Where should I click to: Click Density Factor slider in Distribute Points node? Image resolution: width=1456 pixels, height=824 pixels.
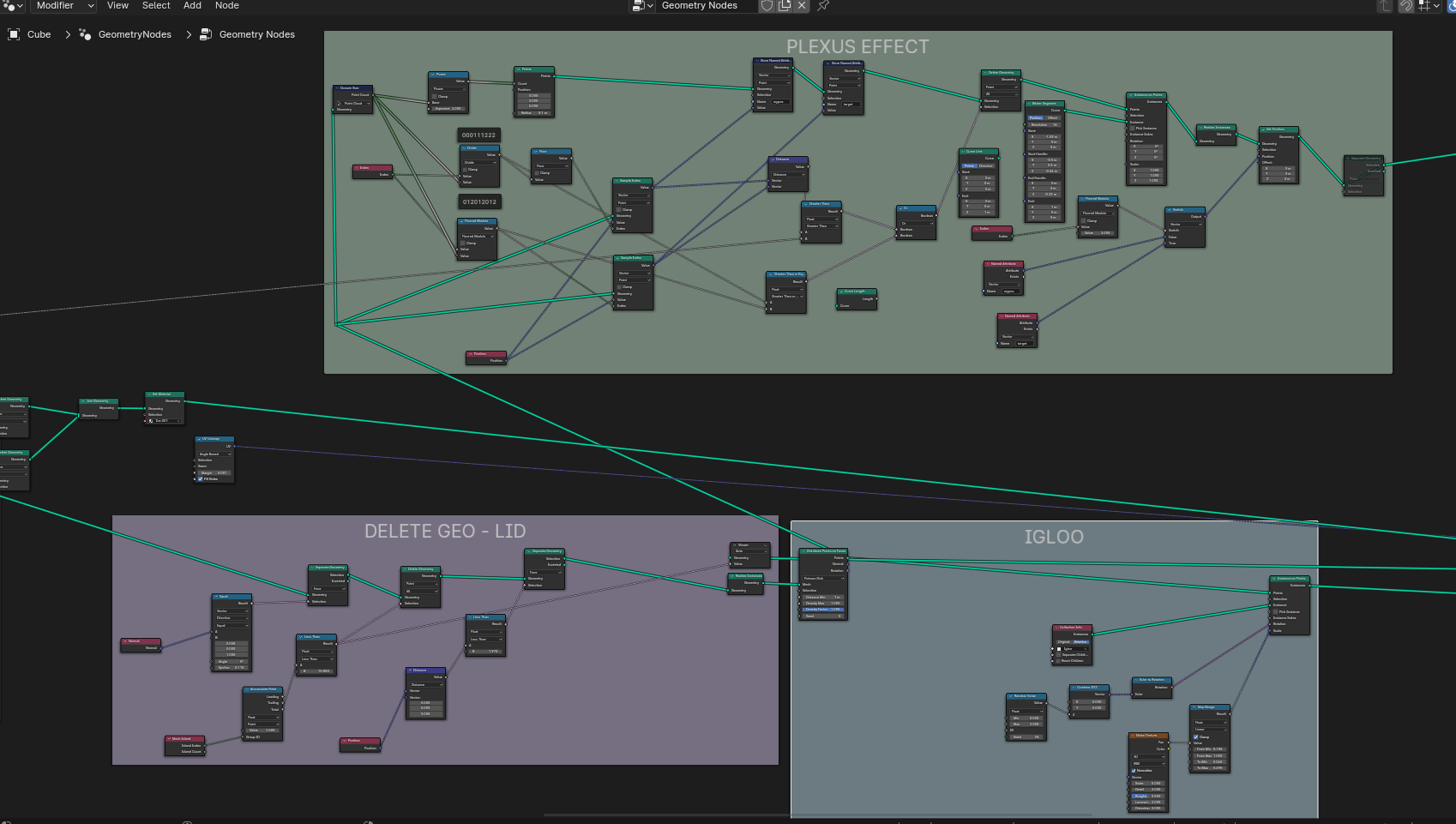tap(823, 610)
